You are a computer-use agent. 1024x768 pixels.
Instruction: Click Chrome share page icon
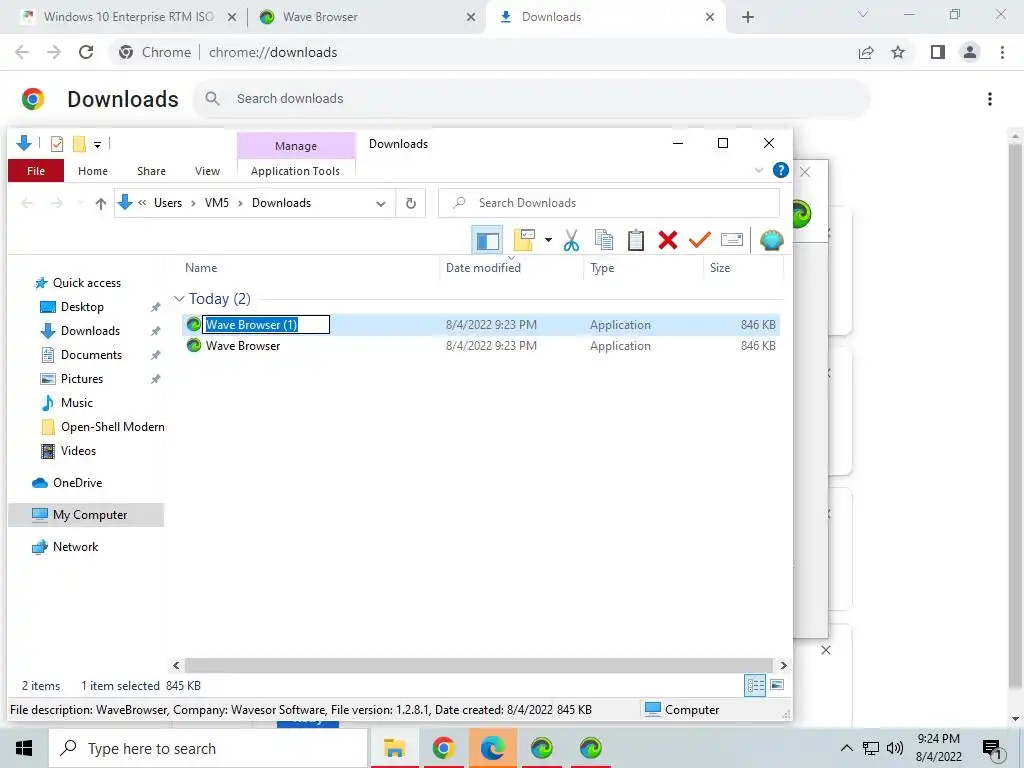[866, 52]
